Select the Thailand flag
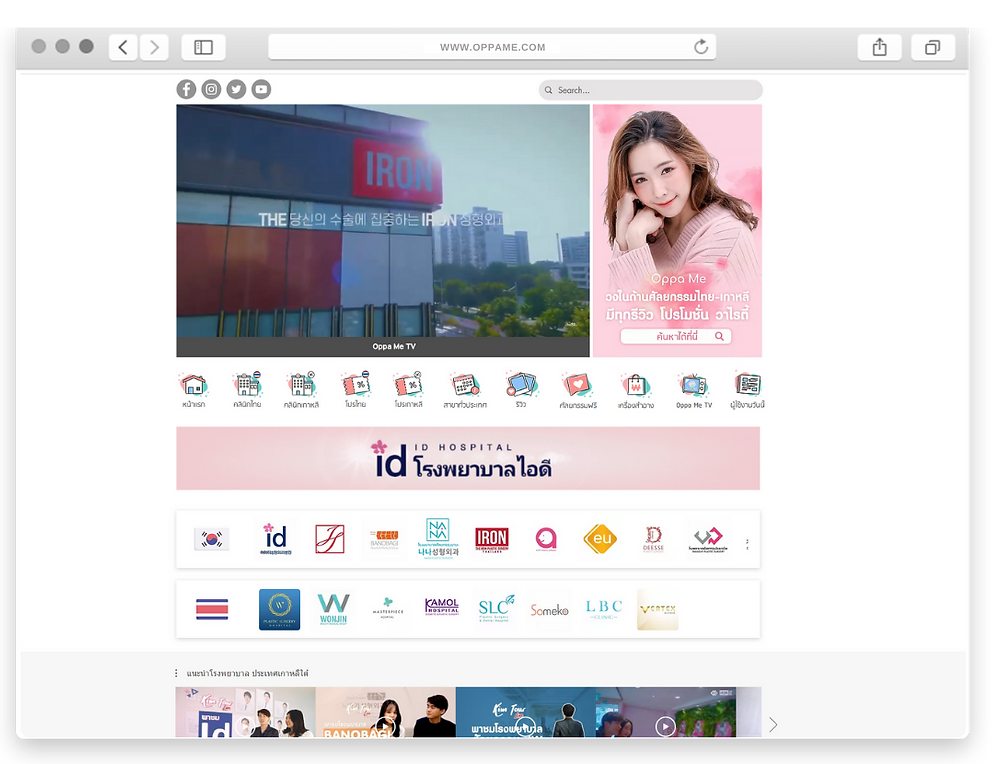Viewport: 1000px width, 764px height. click(x=212, y=609)
